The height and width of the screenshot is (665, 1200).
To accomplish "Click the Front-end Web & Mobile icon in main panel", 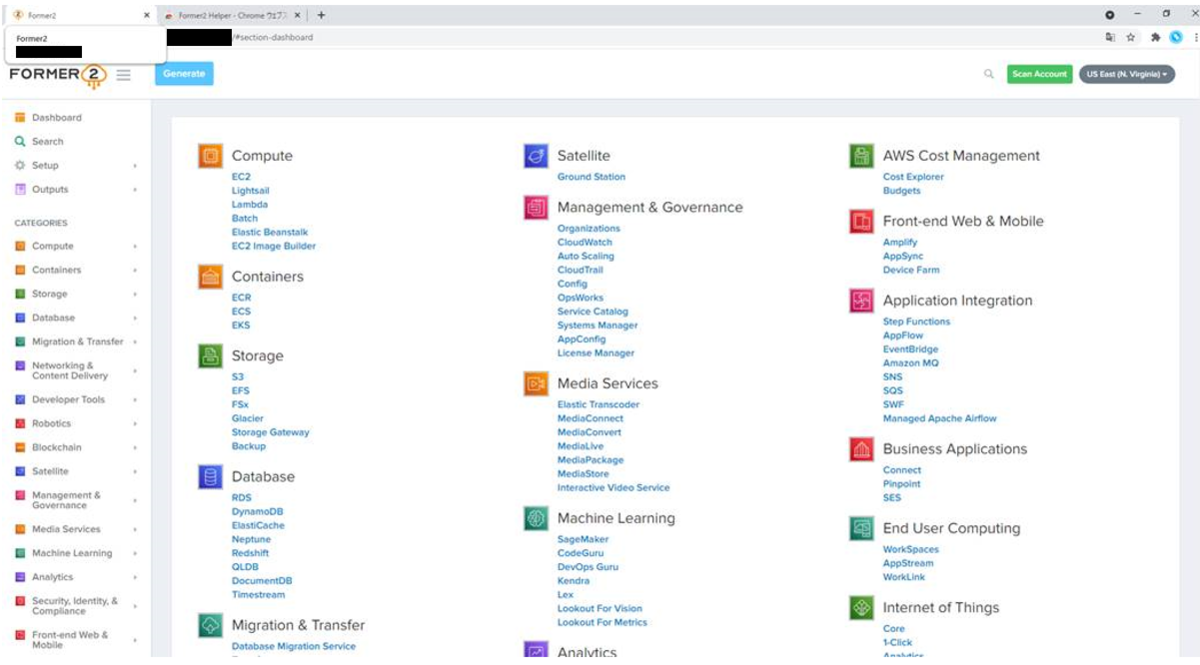I will [862, 222].
